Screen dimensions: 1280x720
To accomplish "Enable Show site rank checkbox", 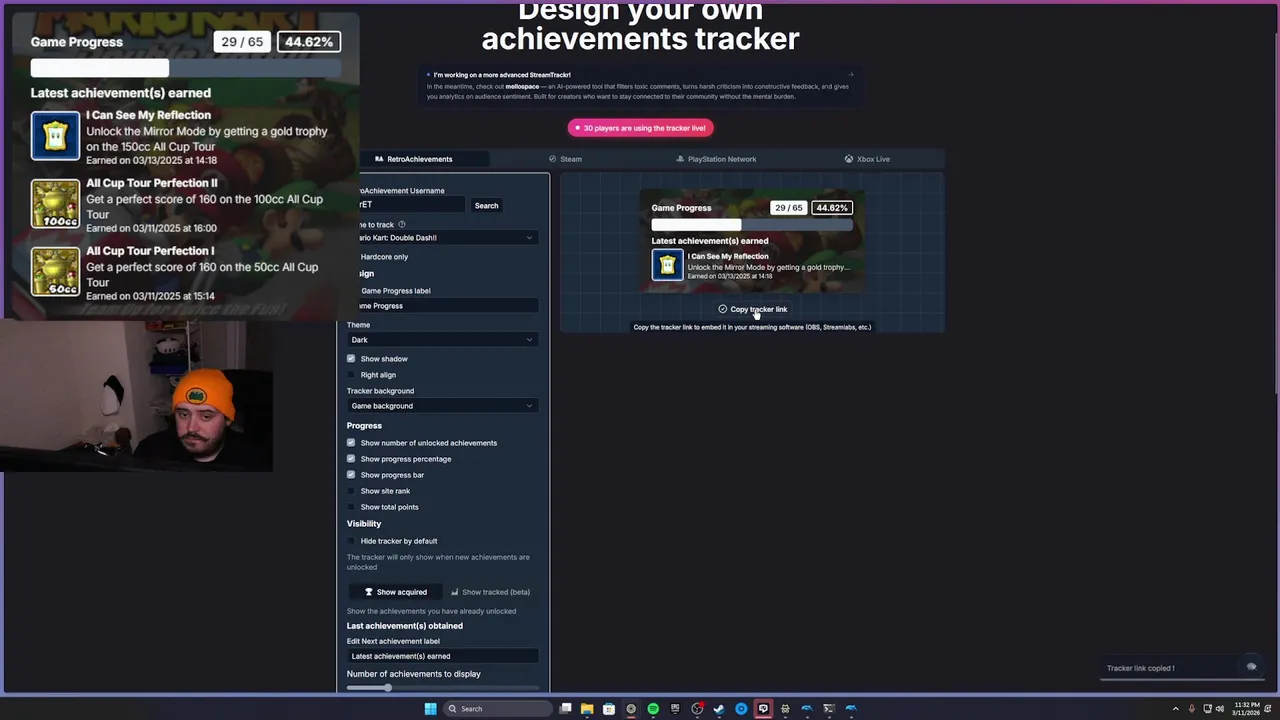I will pos(351,491).
